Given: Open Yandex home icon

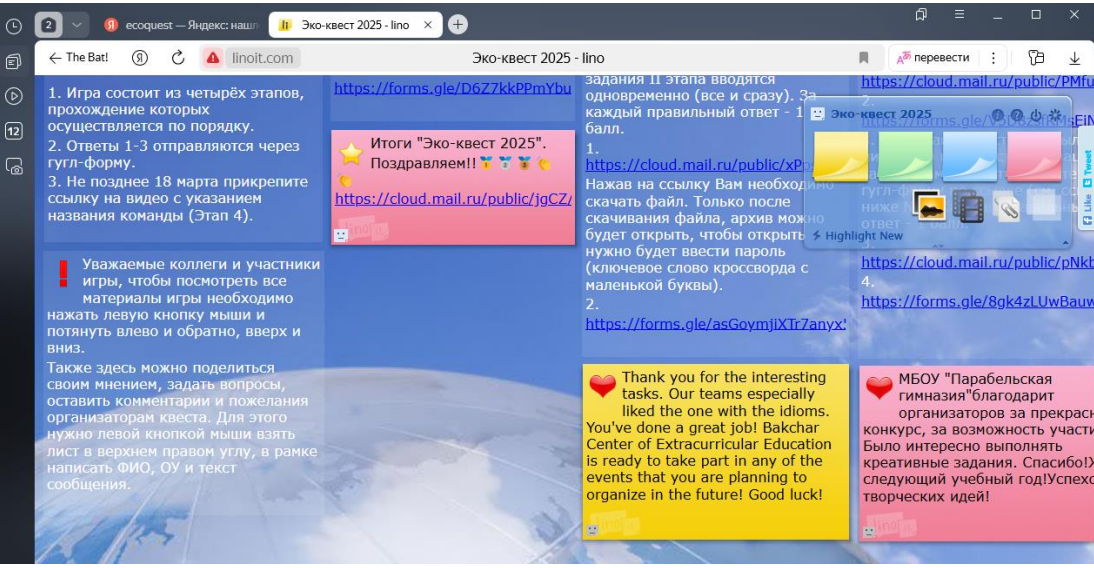Looking at the screenshot, I should point(140,58).
